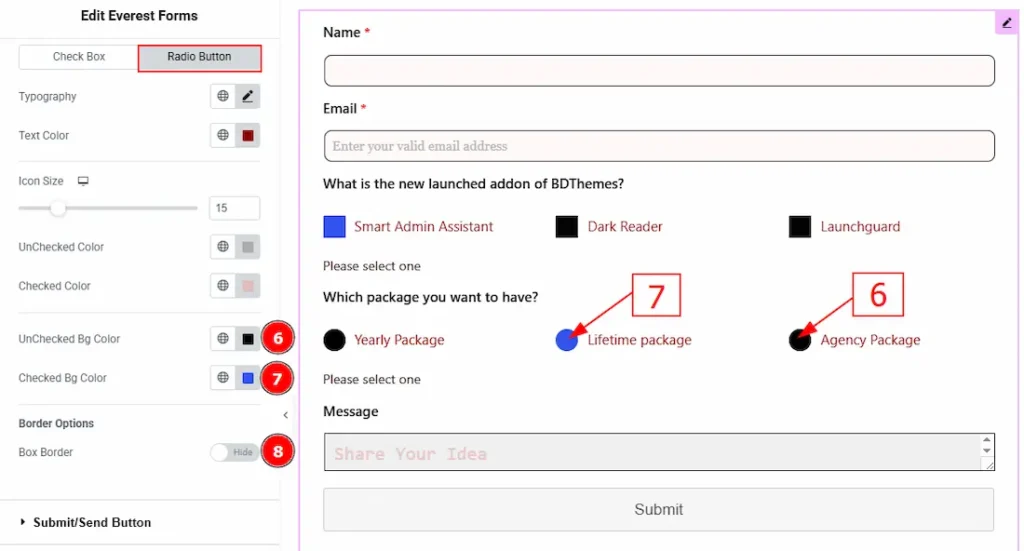Switch to the Radio Button tab

pos(199,57)
